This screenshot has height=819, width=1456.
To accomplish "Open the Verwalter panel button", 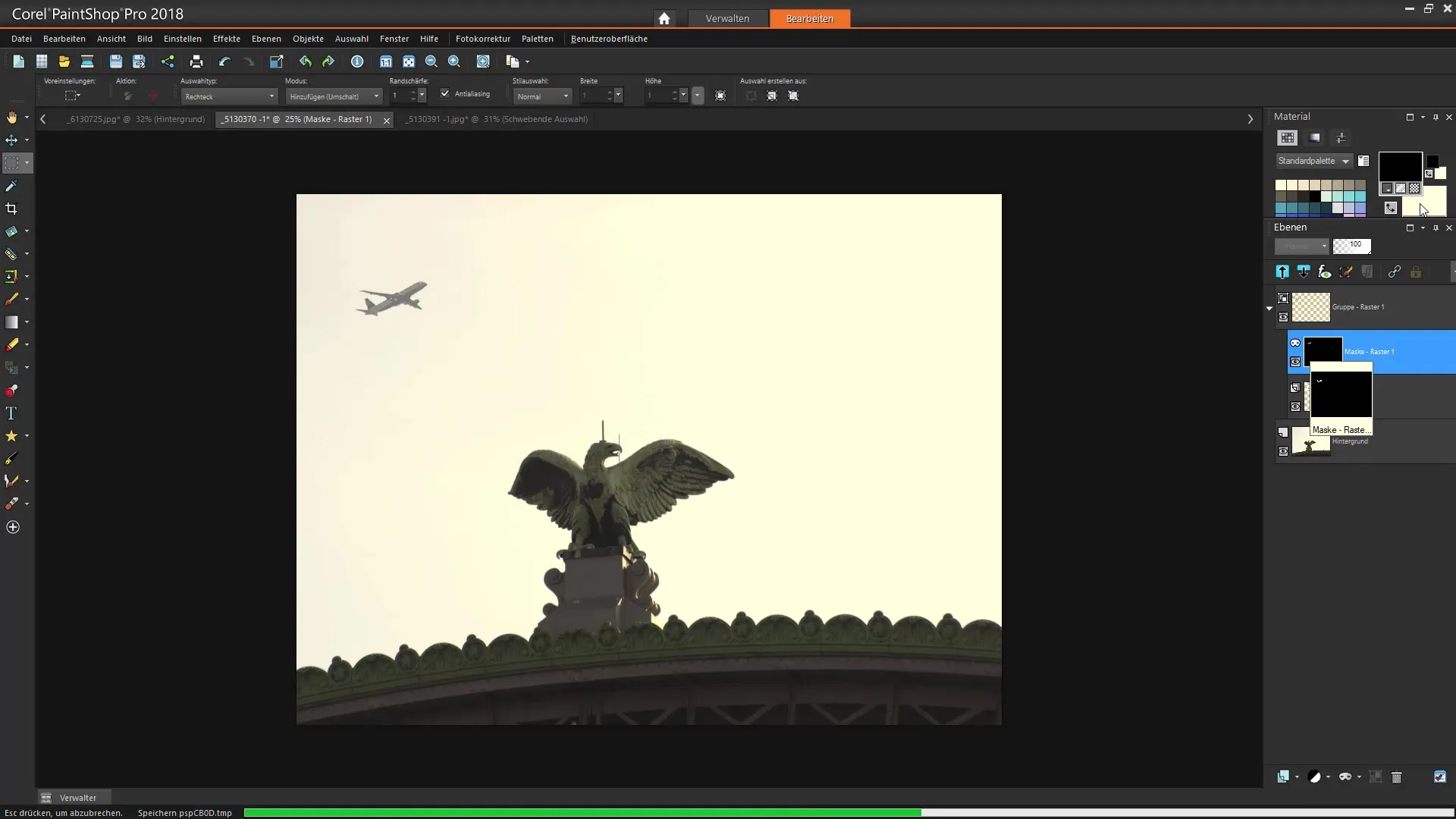I will click(74, 798).
